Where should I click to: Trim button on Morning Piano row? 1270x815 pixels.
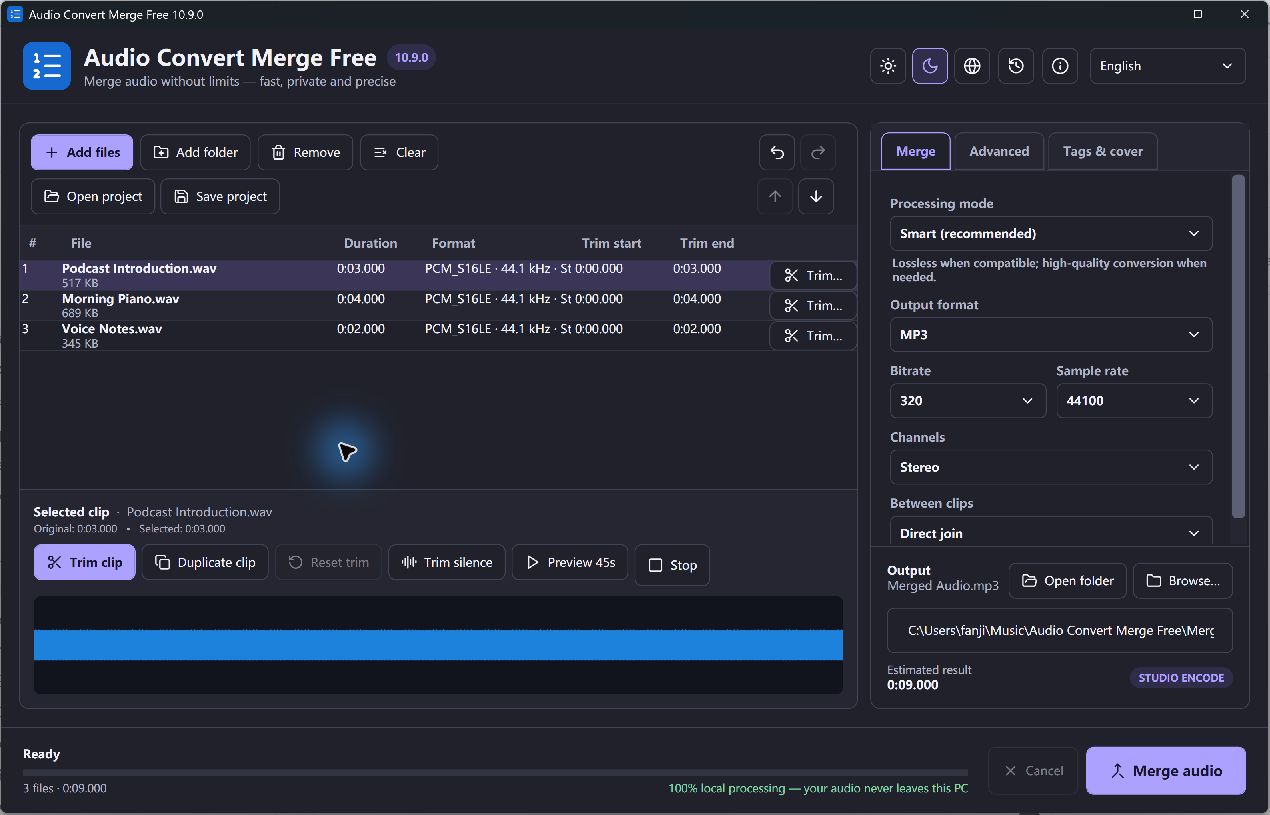[x=813, y=305]
